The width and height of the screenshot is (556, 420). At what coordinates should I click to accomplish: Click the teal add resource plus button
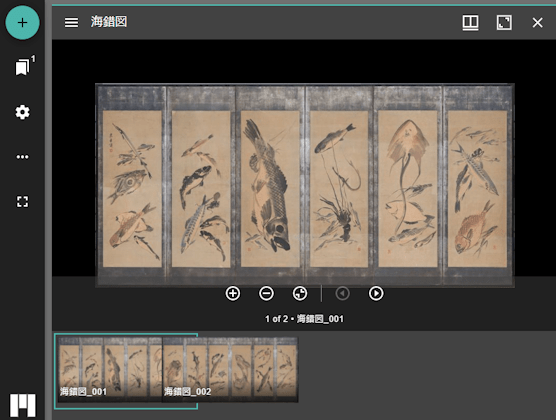click(22, 23)
